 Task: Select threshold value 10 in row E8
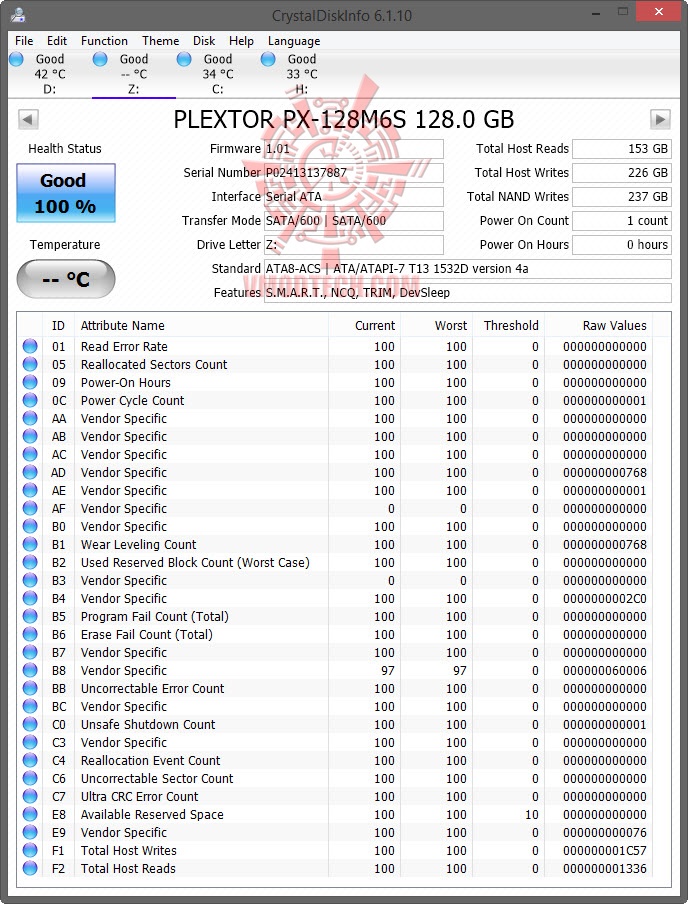[x=532, y=815]
